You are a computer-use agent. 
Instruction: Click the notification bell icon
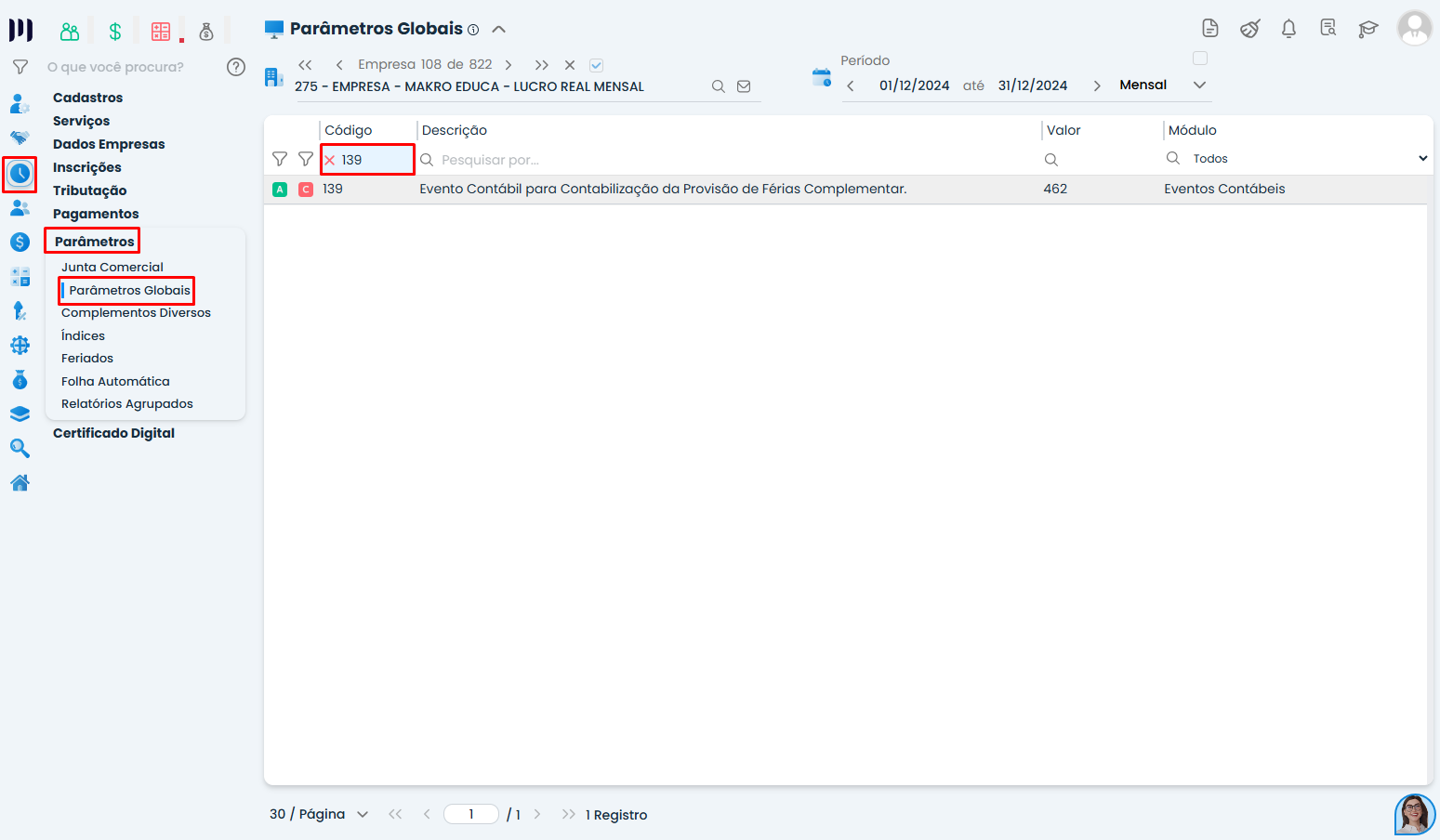coord(1288,29)
